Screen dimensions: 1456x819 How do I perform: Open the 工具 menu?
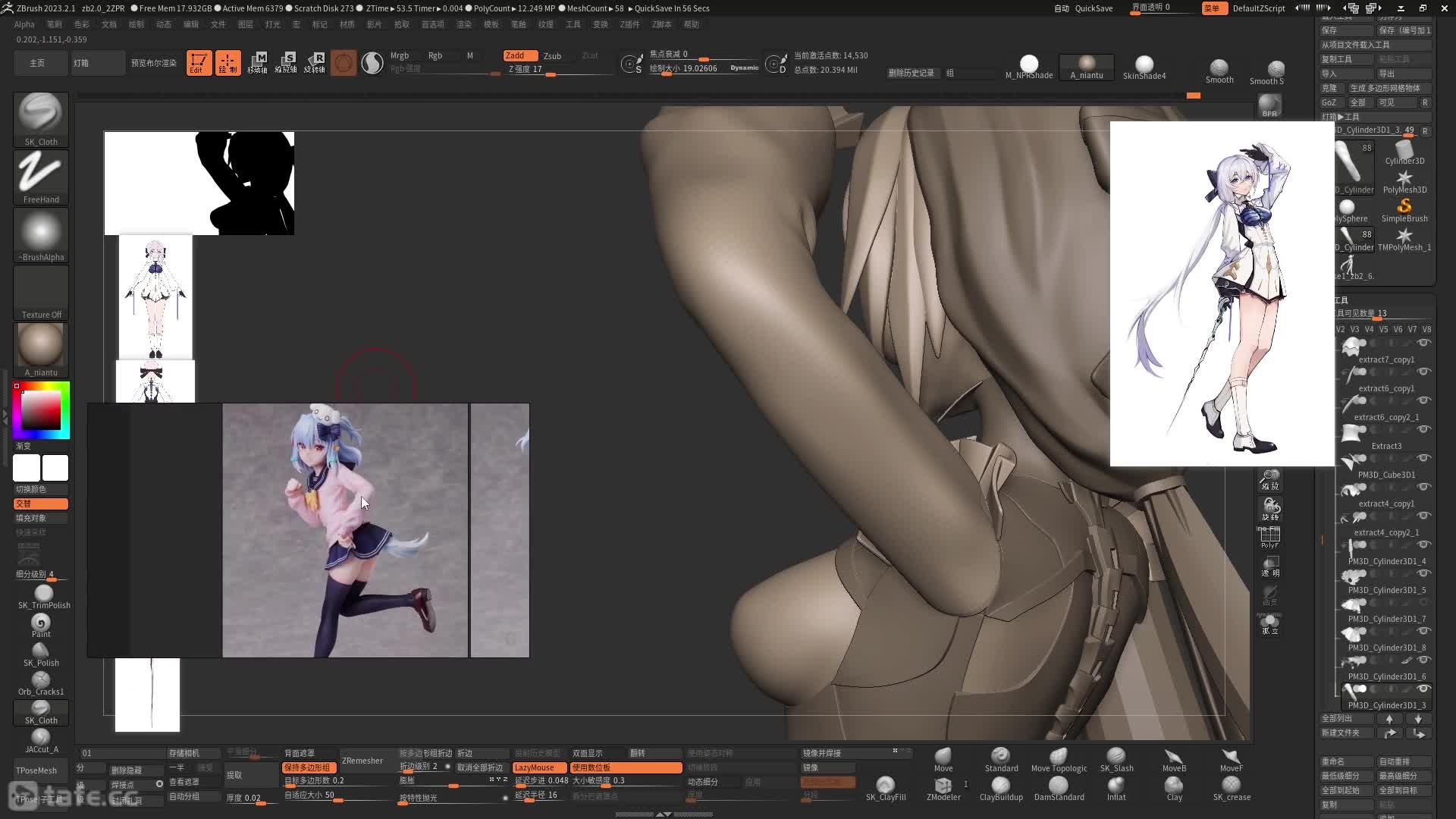[573, 24]
